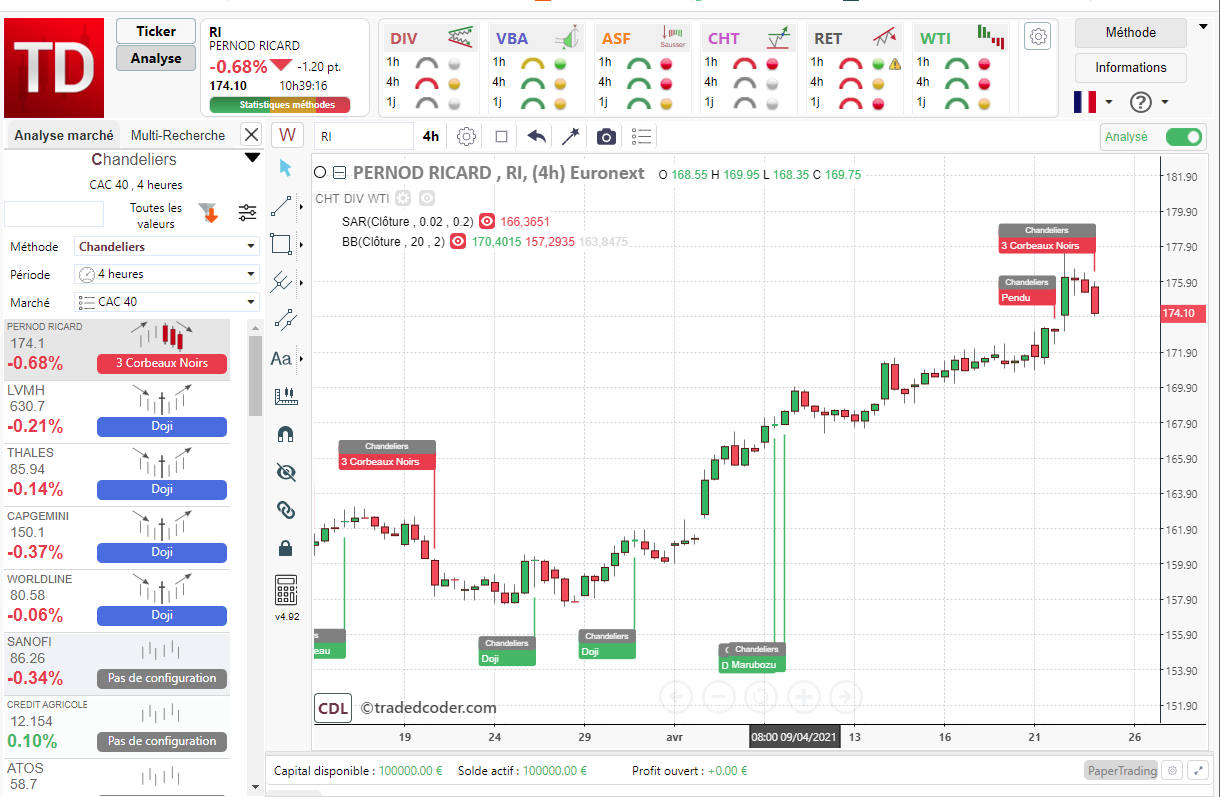Click the Statistiques méthodes gradient bar
Image resolution: width=1220 pixels, height=797 pixels.
[x=280, y=104]
